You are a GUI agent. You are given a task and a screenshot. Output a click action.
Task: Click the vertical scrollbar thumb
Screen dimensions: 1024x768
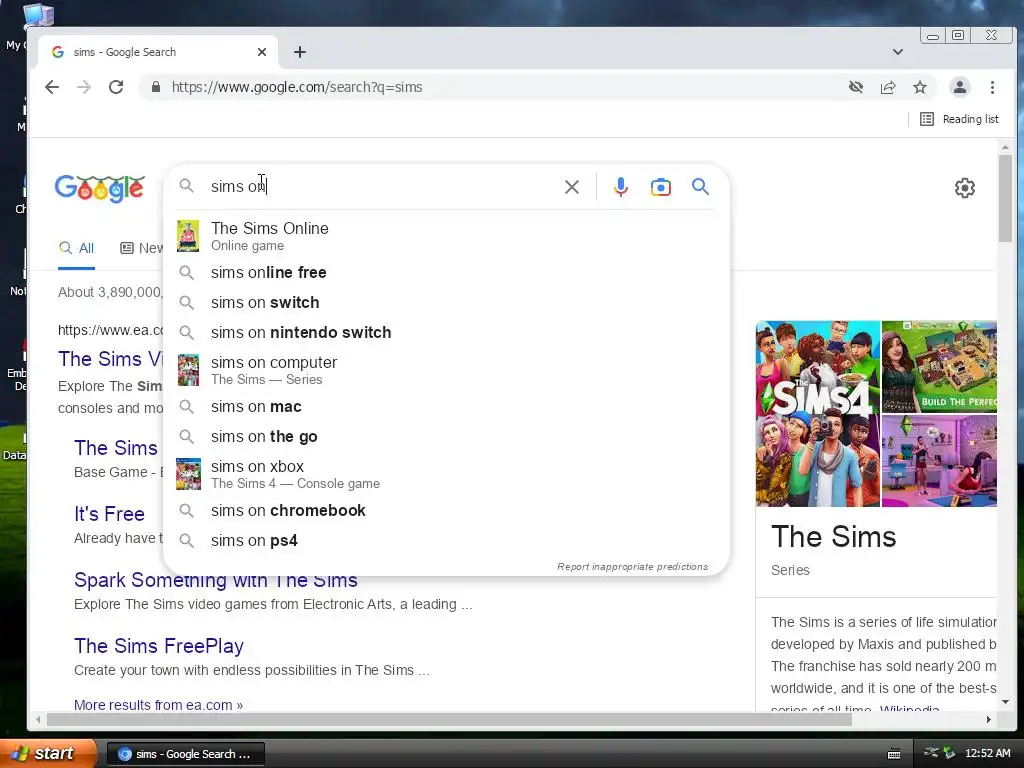coord(1005,199)
